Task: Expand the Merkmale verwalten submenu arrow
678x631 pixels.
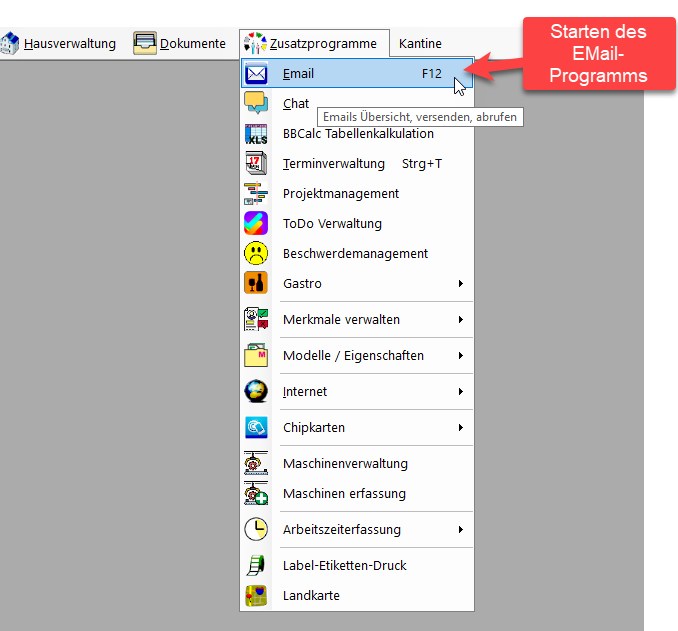Action: 461,319
